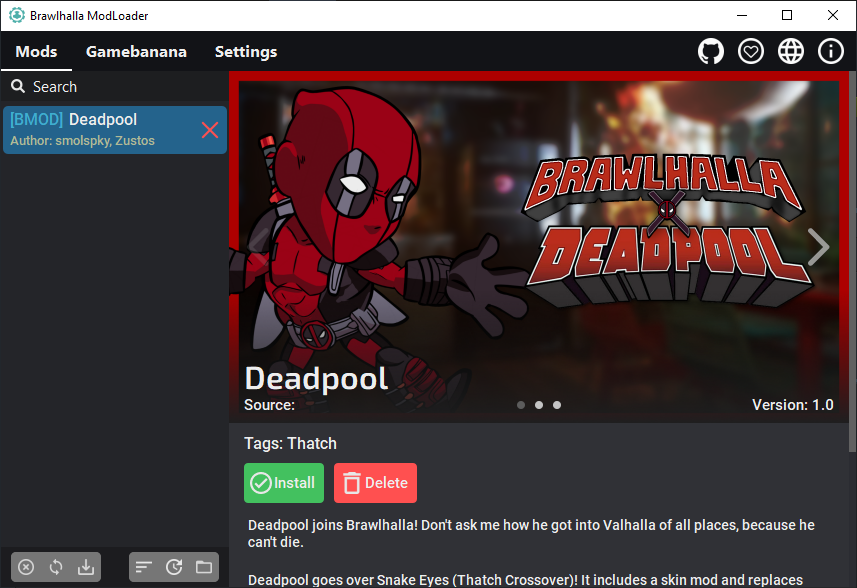Viewport: 857px width, 588px height.
Task: Minimize the ModLoader window
Action: pos(742,15)
